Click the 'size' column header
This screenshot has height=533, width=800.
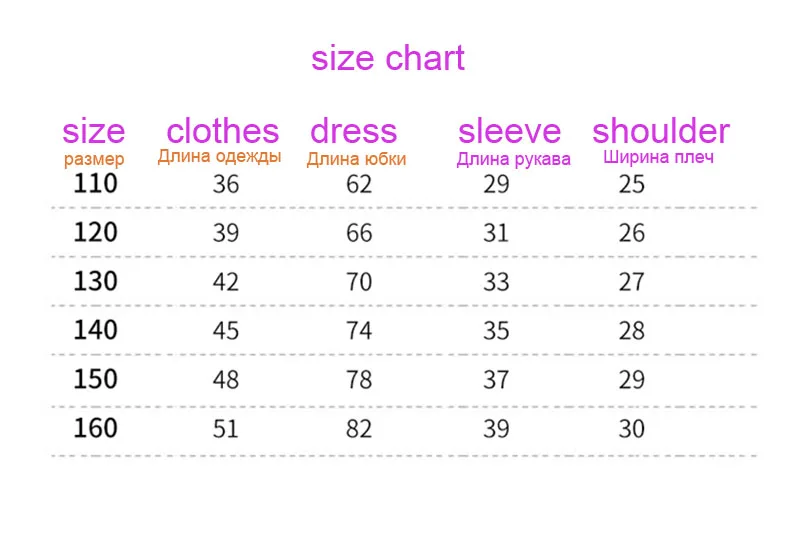[94, 131]
